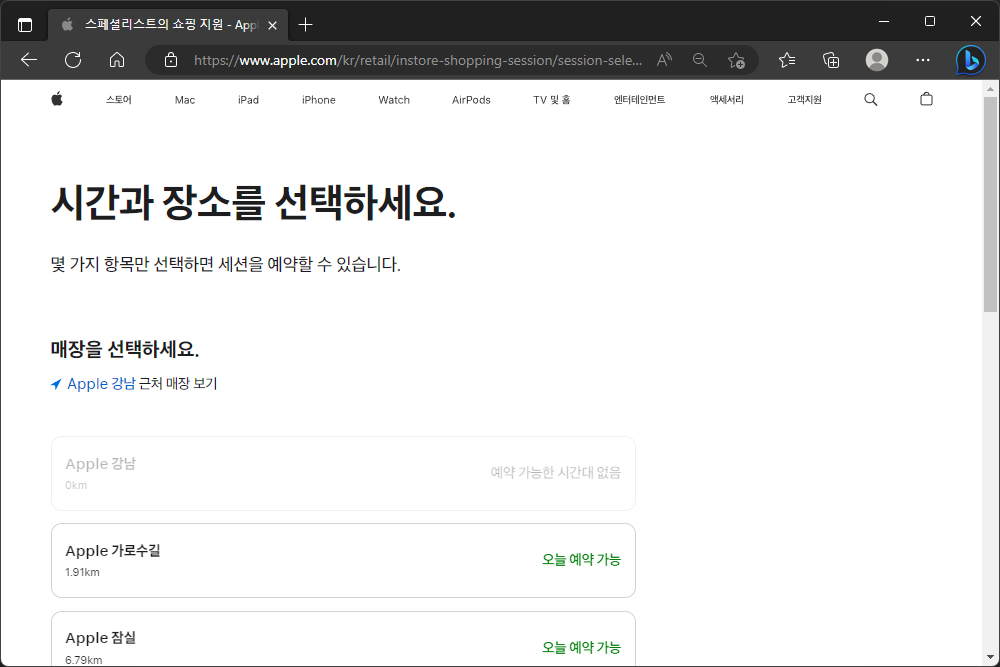Screen dimensions: 1000x667
Task: Click the 시간과 장소를 선택하세요 heading
Action: pos(253,203)
